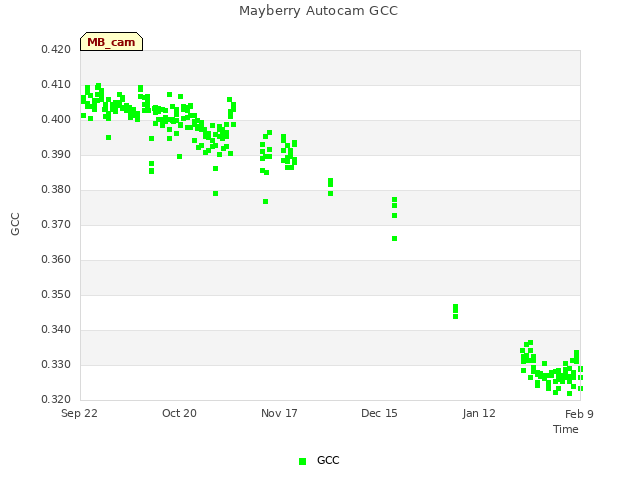Click the vertical GCC y-axis title
The width and height of the screenshot is (640, 480).
coord(15,224)
